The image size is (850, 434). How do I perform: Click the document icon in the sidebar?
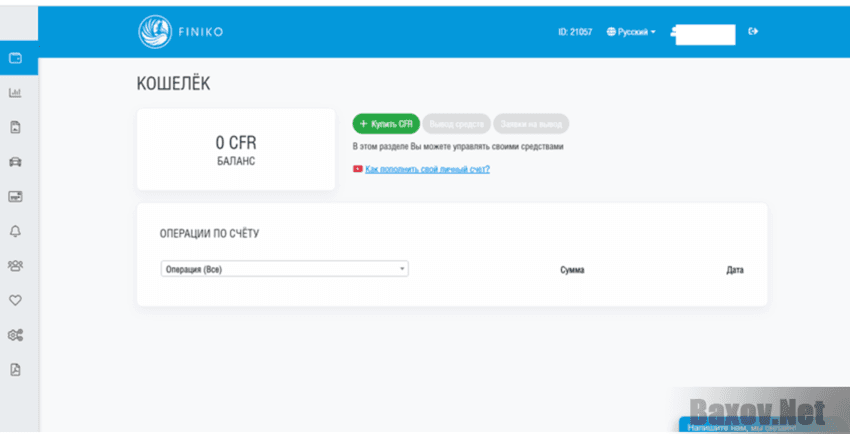(x=15, y=127)
